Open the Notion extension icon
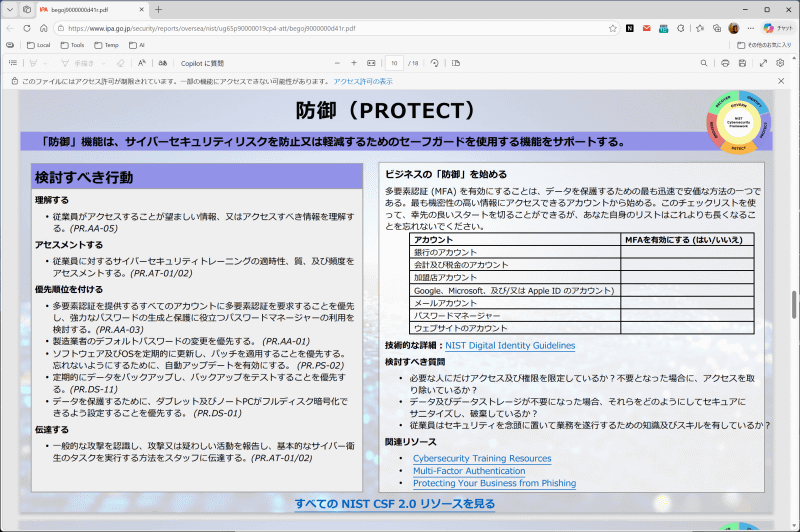Viewport: 800px width, 532px height. 630,28
